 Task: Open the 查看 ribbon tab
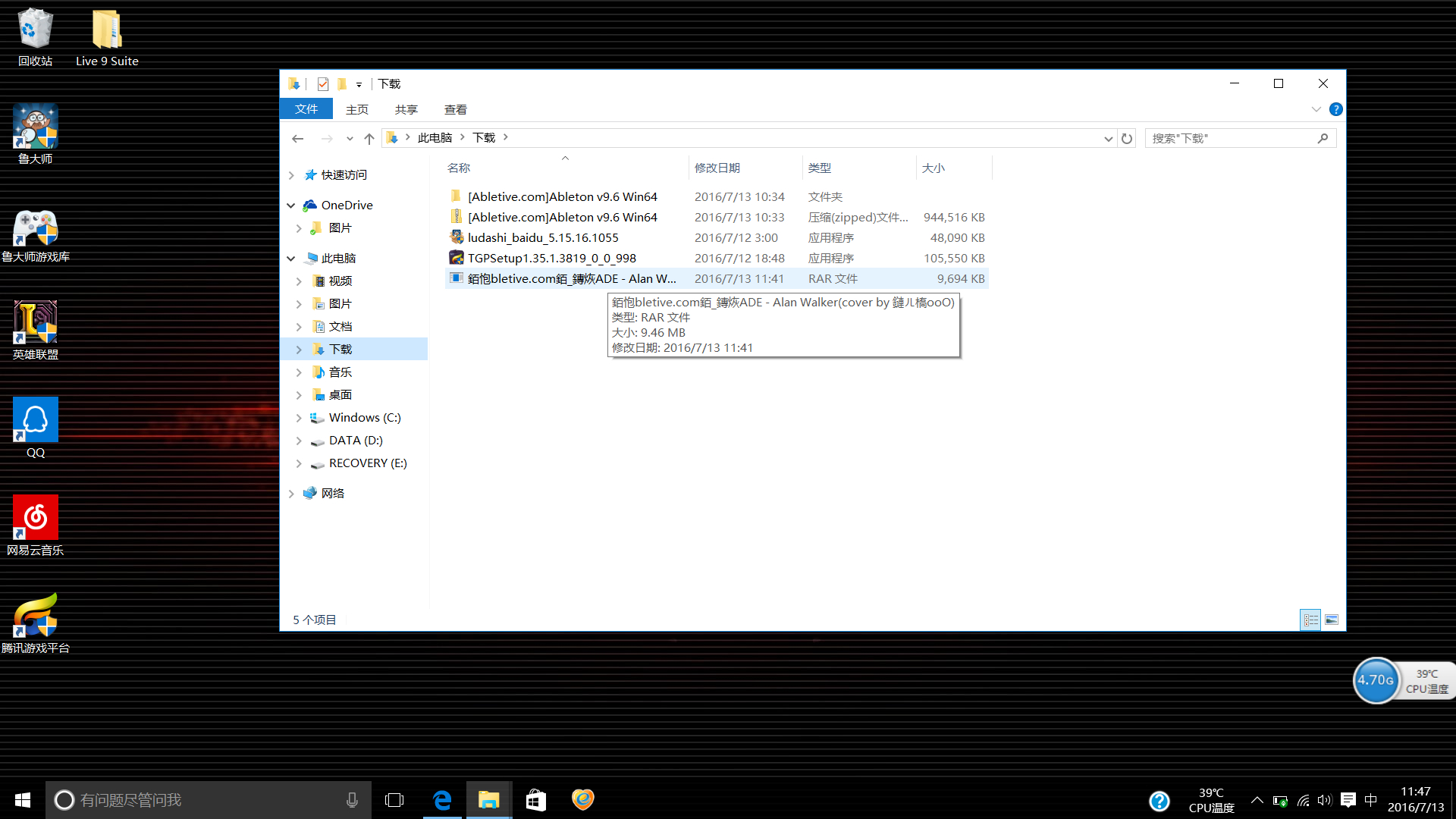pyautogui.click(x=455, y=109)
